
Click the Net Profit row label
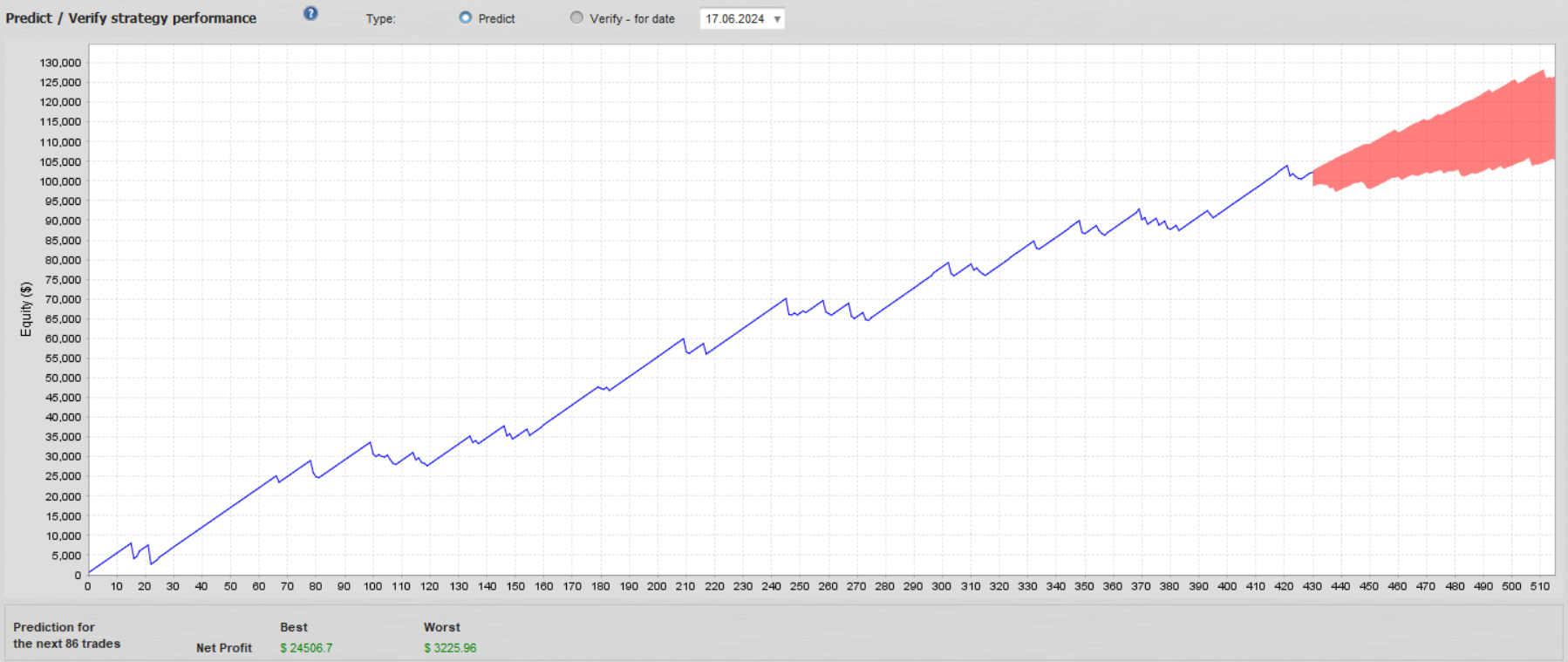[x=224, y=648]
